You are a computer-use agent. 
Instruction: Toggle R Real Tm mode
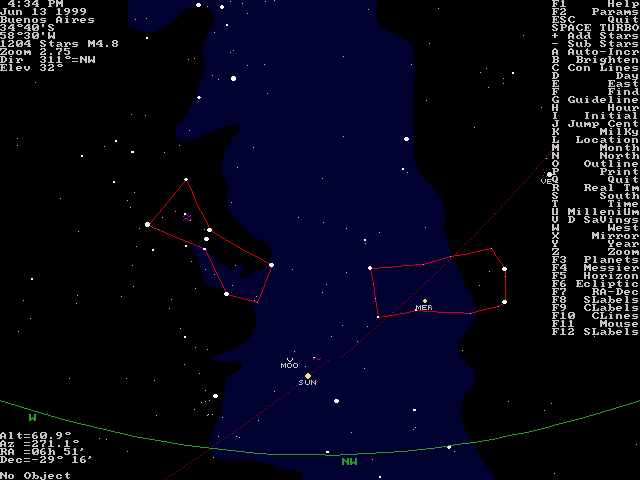coord(596,188)
